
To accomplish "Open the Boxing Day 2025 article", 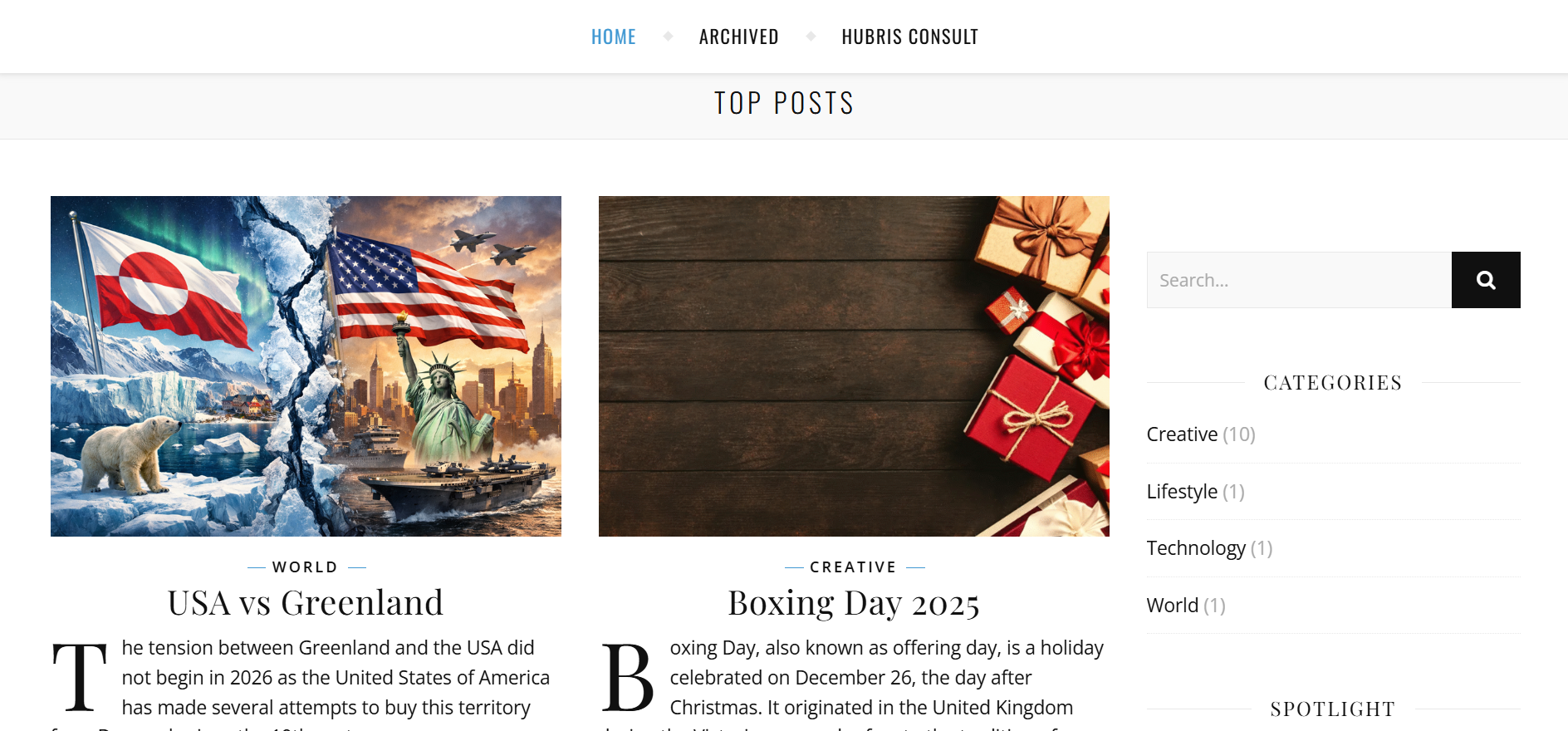I will (854, 601).
